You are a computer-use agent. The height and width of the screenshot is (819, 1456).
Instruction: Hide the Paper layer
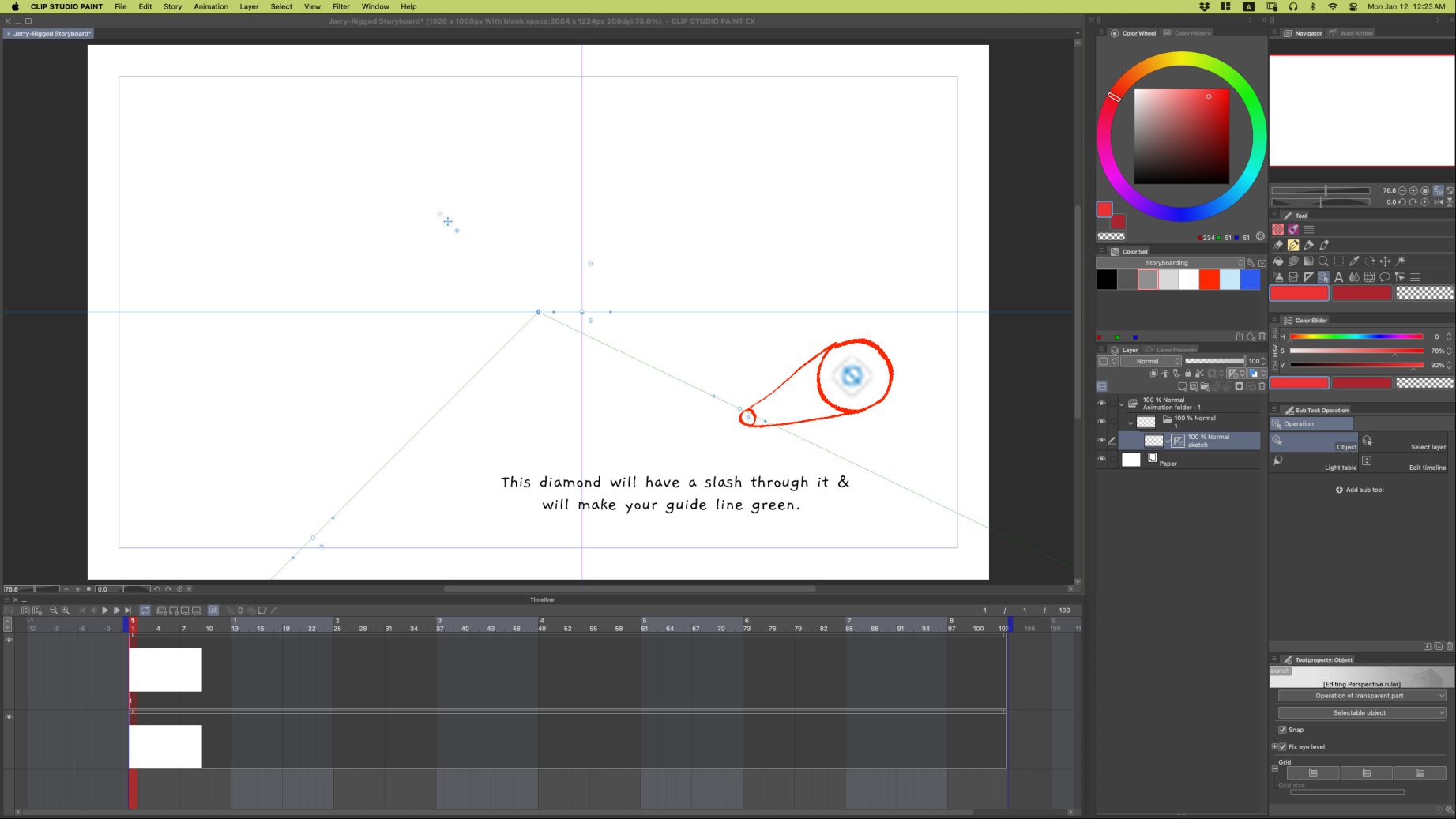[x=1101, y=459]
